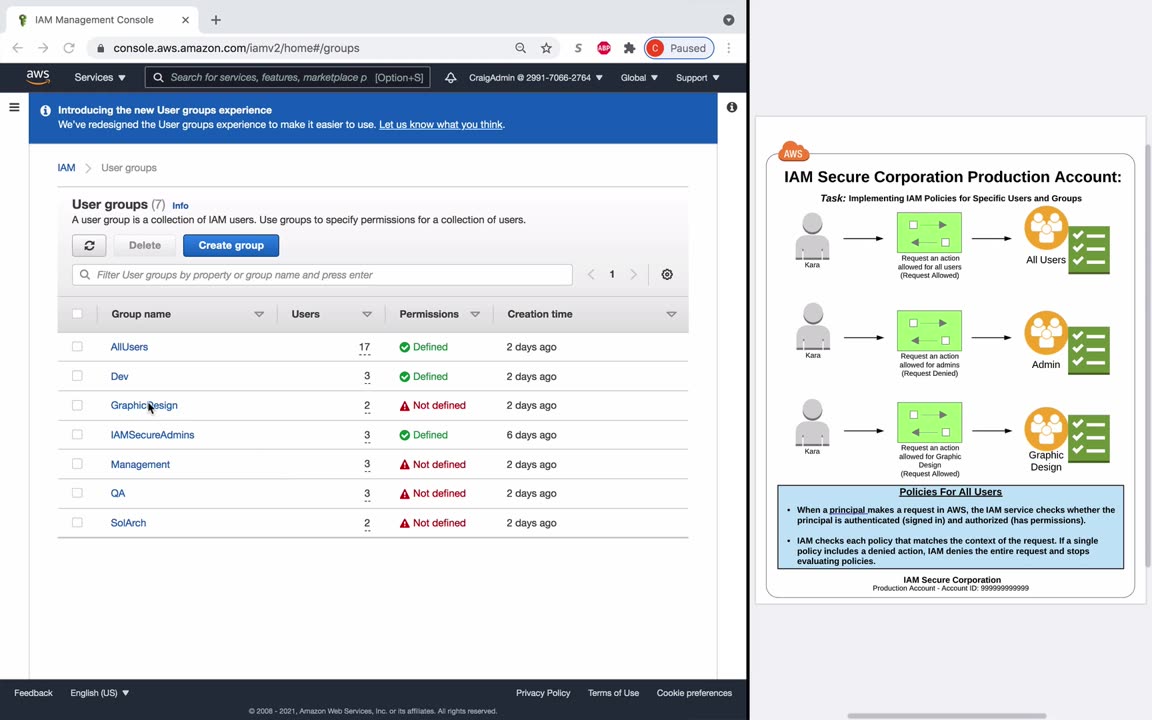Open the CraigAdmin account menu
Screen dimensions: 1152x720
(536, 77)
